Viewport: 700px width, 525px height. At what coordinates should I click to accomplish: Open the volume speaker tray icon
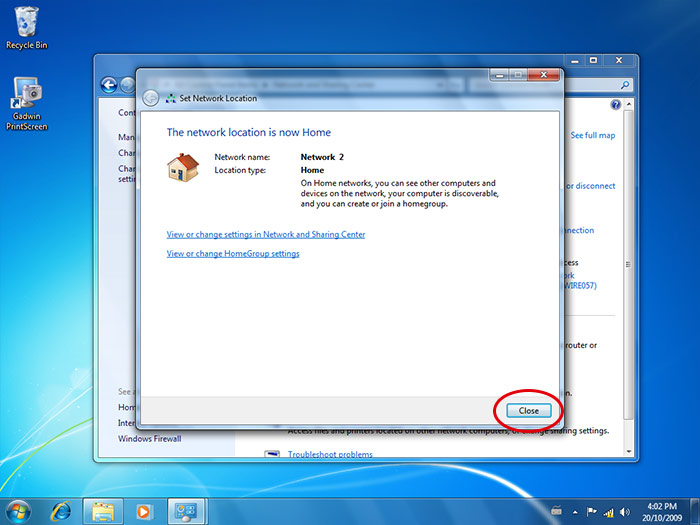pos(625,512)
